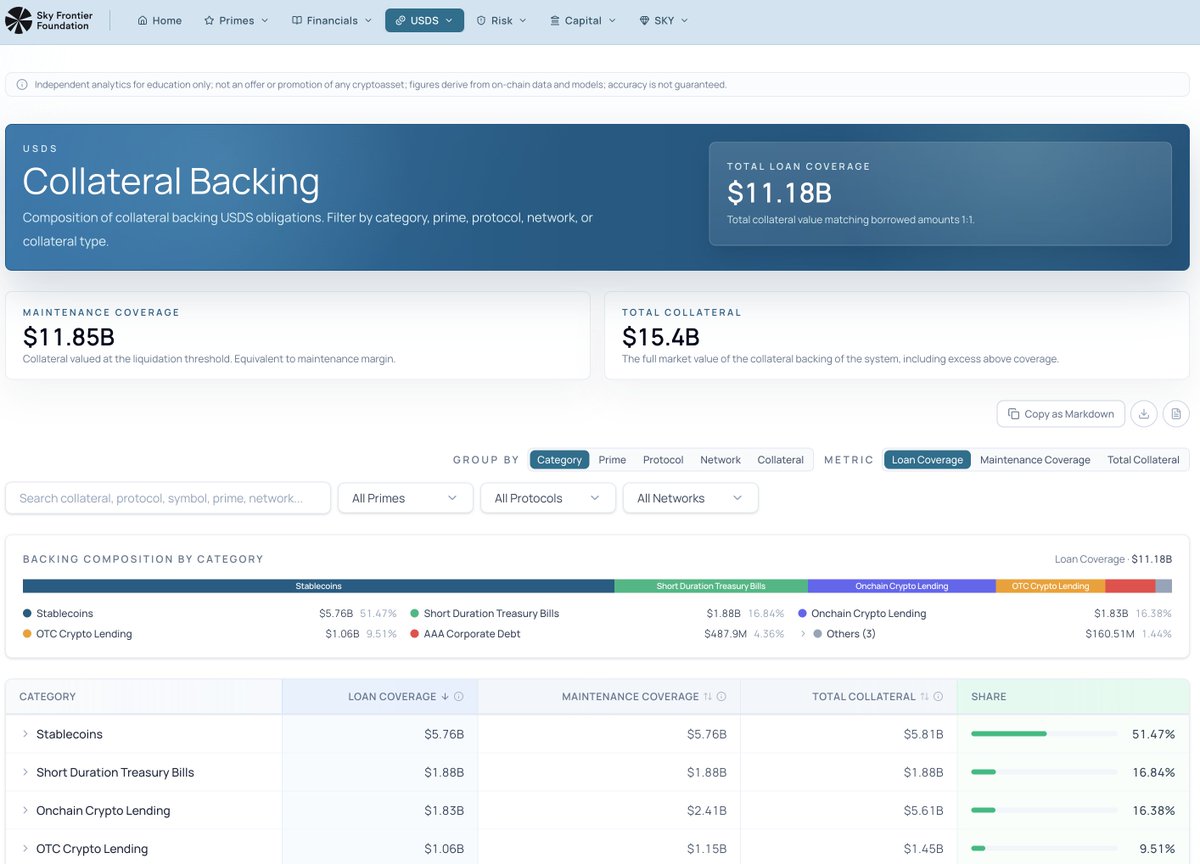The height and width of the screenshot is (864, 1200).
Task: Click the Short Duration Treasury Bills bar segment
Action: coord(711,586)
